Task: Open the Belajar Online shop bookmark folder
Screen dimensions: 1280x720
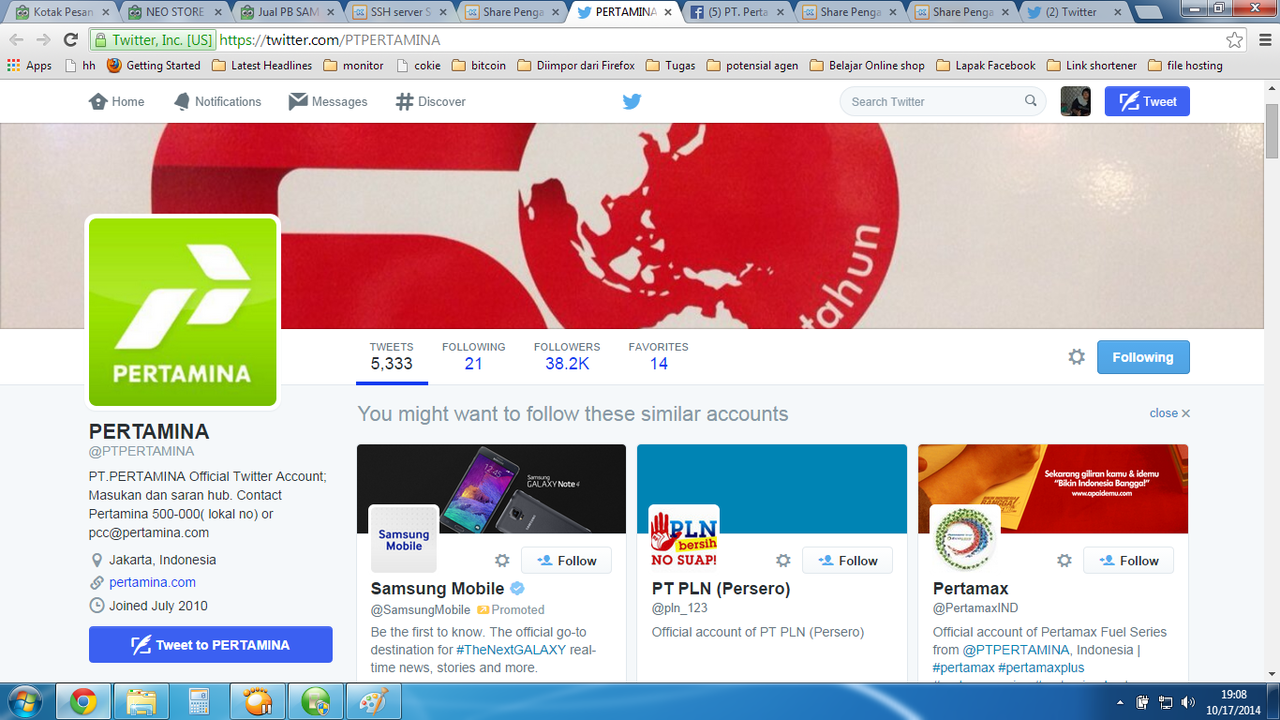Action: (x=867, y=66)
